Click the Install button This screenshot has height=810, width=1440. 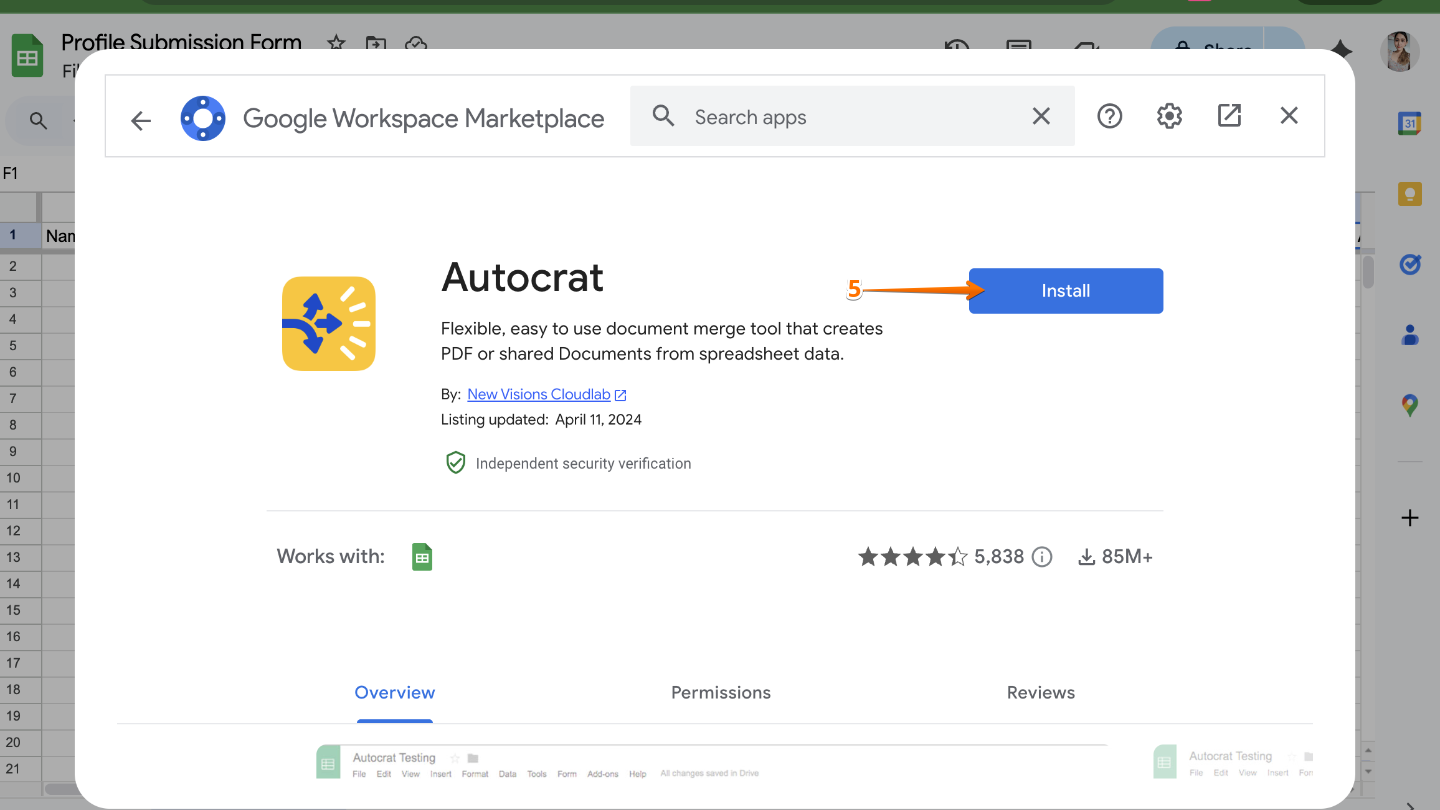1065,290
